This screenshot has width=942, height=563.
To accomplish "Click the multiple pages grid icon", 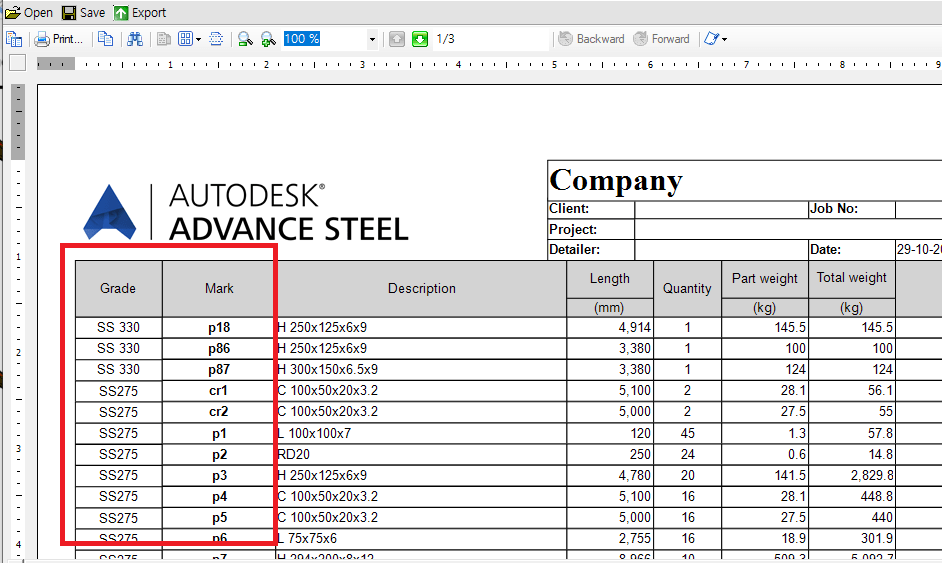I will pyautogui.click(x=186, y=39).
